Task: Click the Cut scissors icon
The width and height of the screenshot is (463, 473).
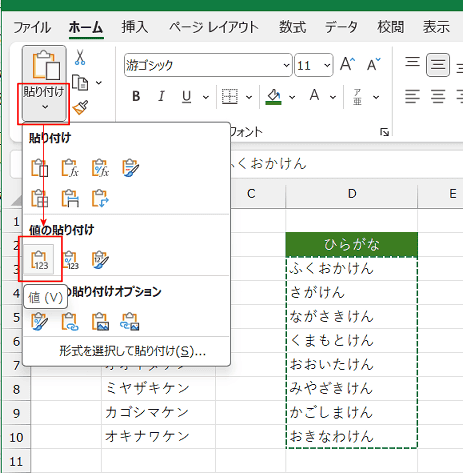Action: tap(80, 57)
